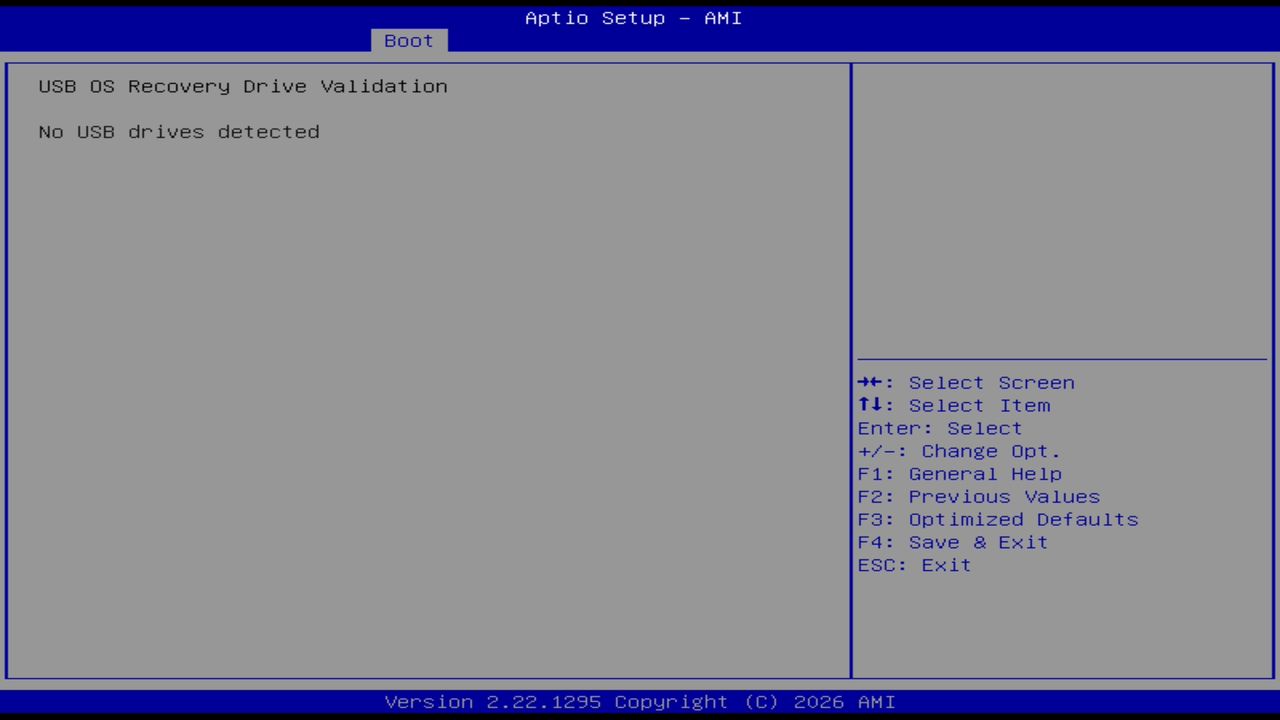Image resolution: width=1280 pixels, height=720 pixels.
Task: Click the Enter: Select help line
Action: [940, 429]
